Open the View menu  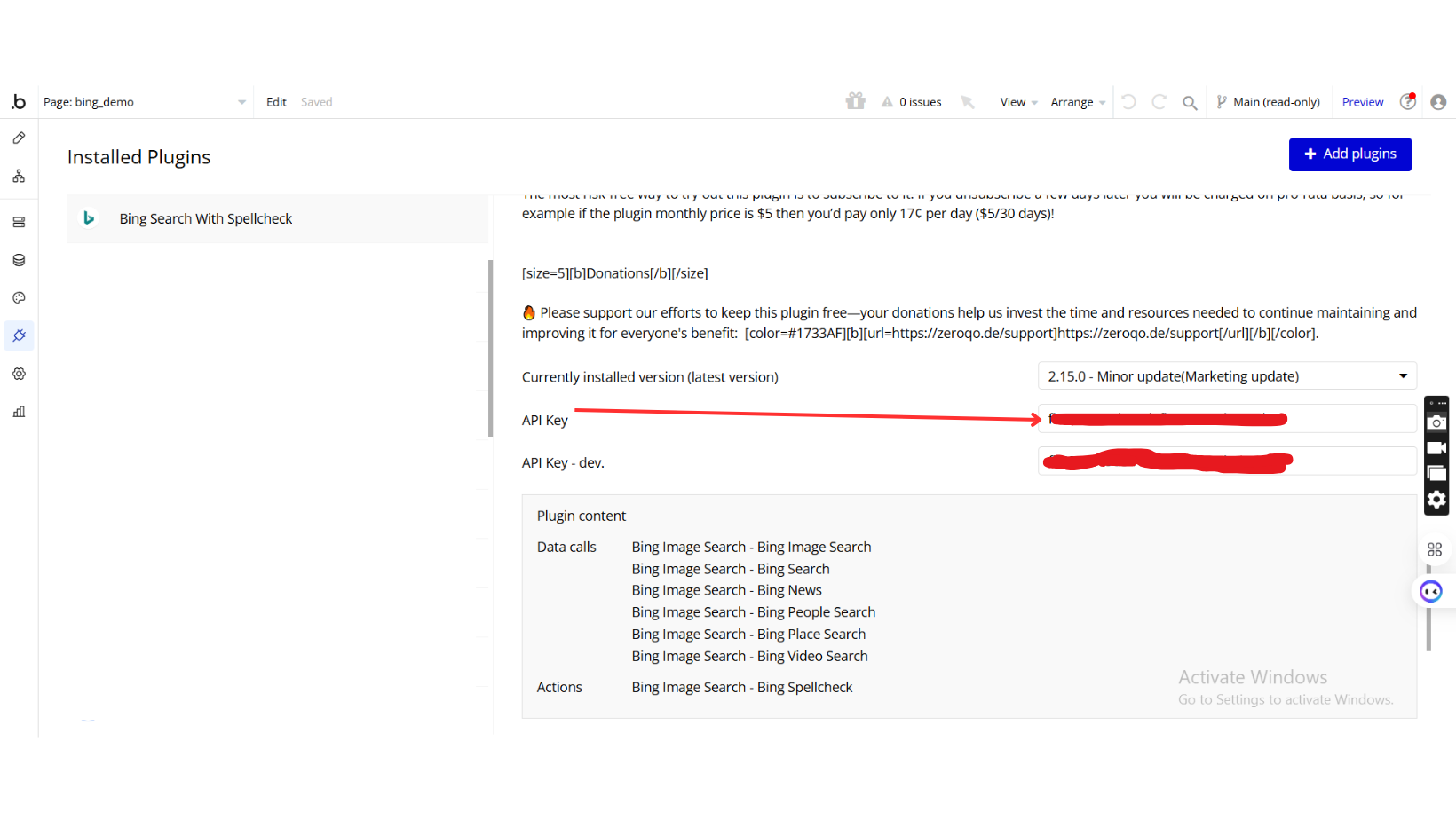(1017, 102)
